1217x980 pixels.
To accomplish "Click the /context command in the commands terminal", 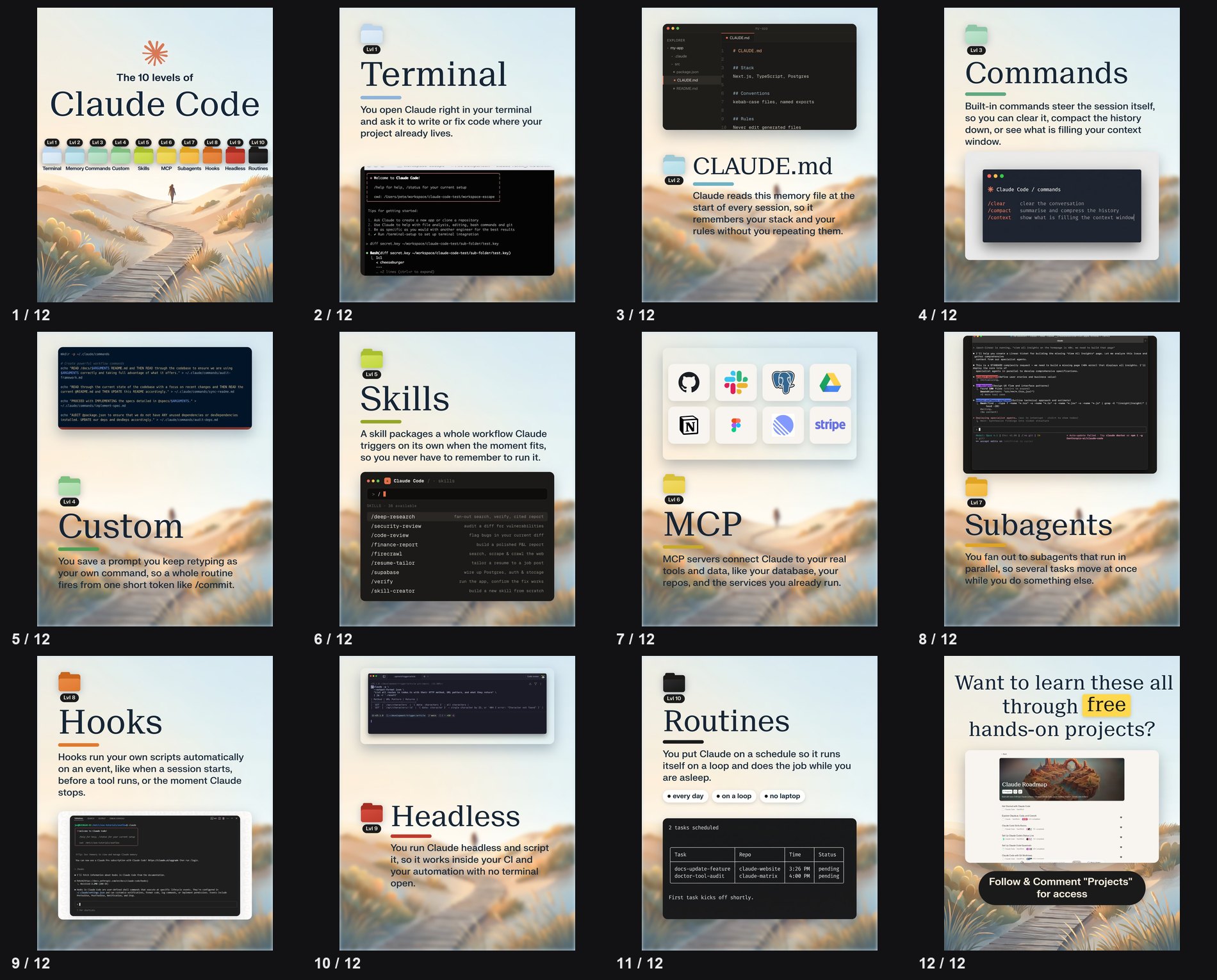I will pyautogui.click(x=999, y=218).
